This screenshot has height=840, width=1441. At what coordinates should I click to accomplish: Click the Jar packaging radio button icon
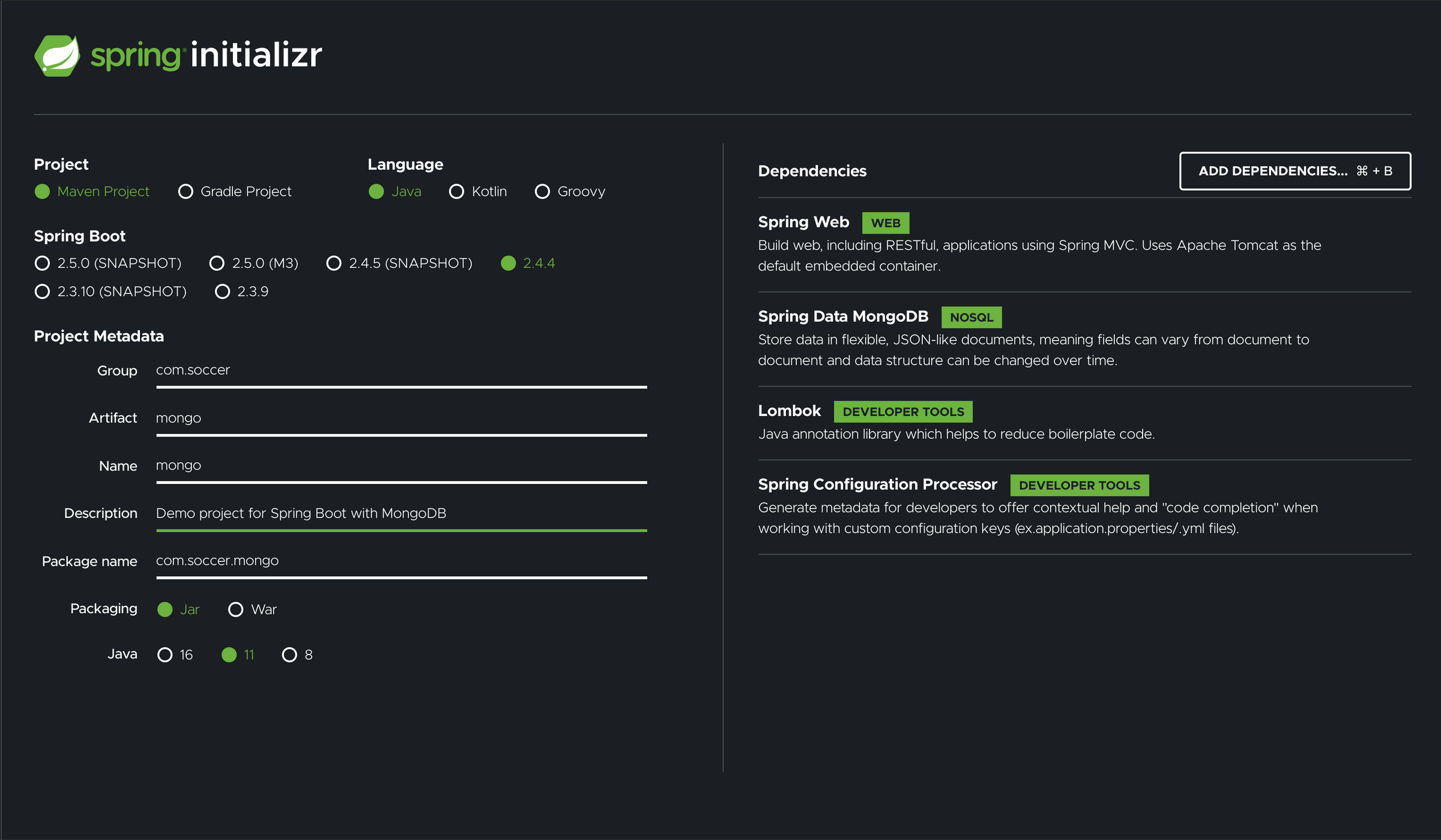coord(163,609)
